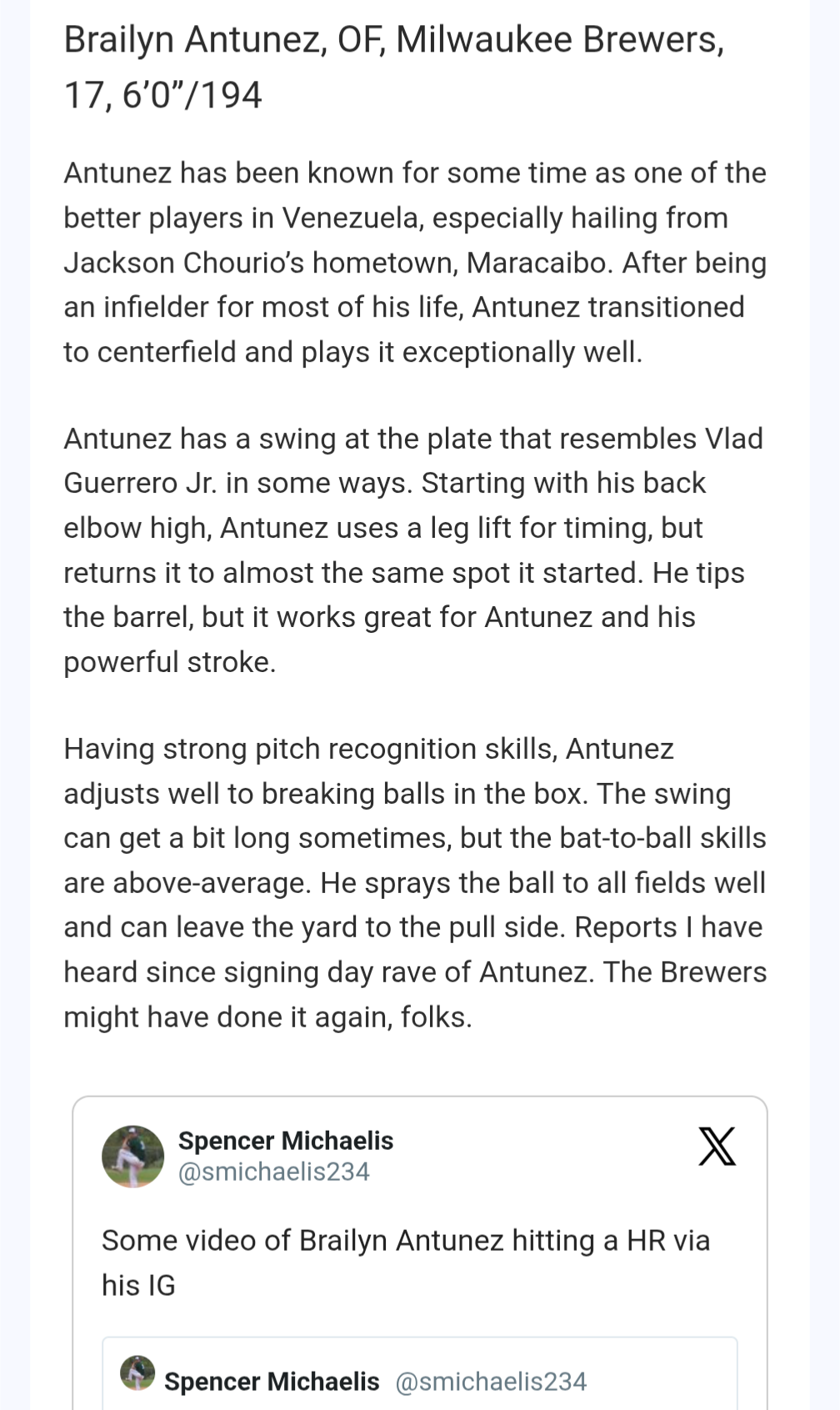Click the tweet text about Antunez hitting a HR
The width and height of the screenshot is (840, 1410).
tap(405, 1241)
